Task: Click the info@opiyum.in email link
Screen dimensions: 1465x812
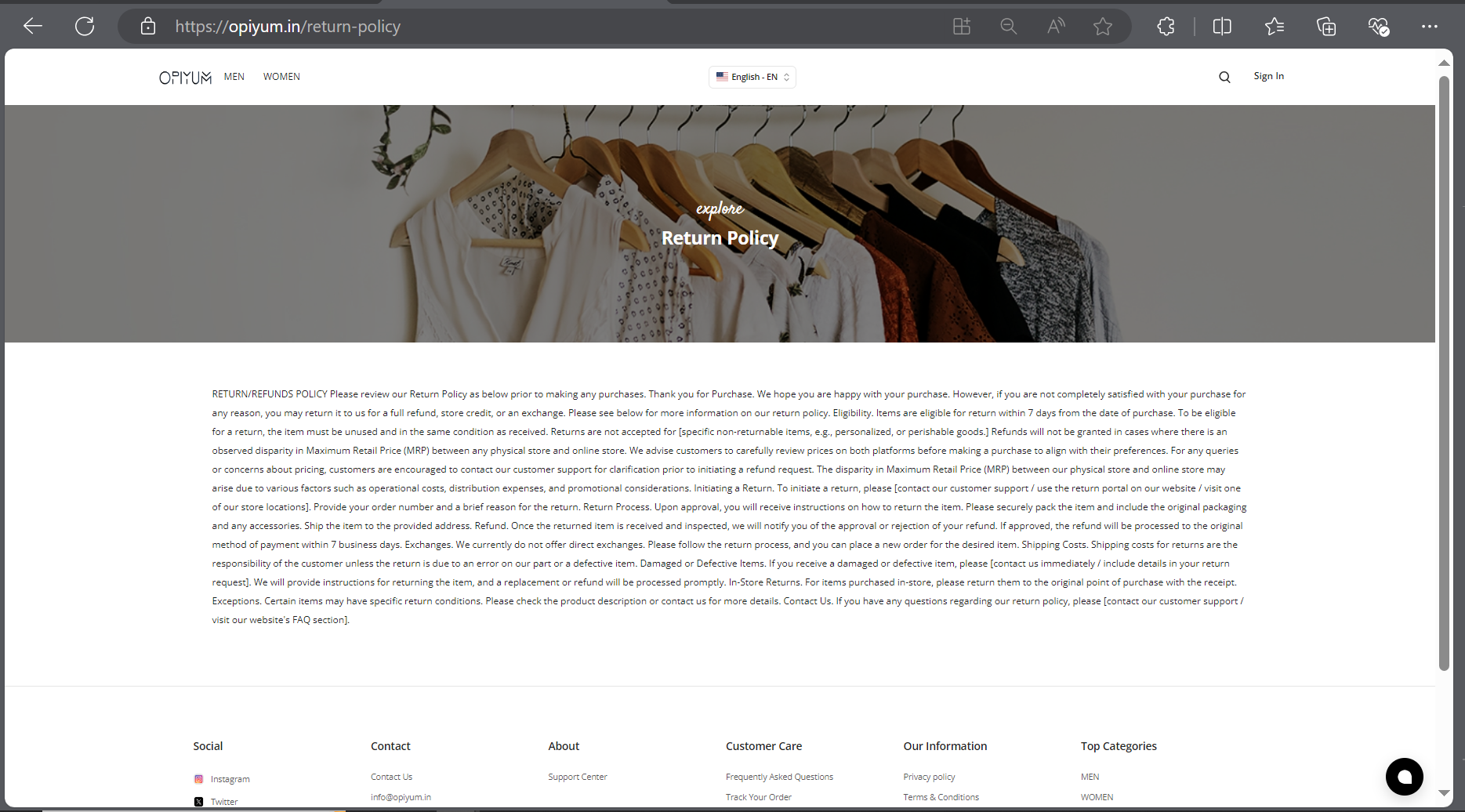Action: click(x=401, y=797)
